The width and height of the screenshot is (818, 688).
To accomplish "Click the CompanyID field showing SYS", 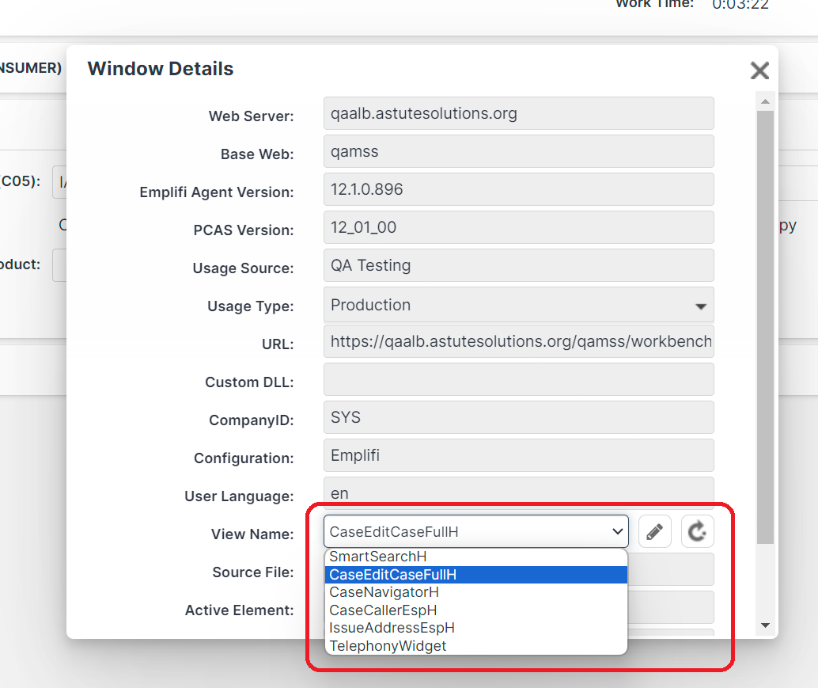I will click(x=518, y=418).
